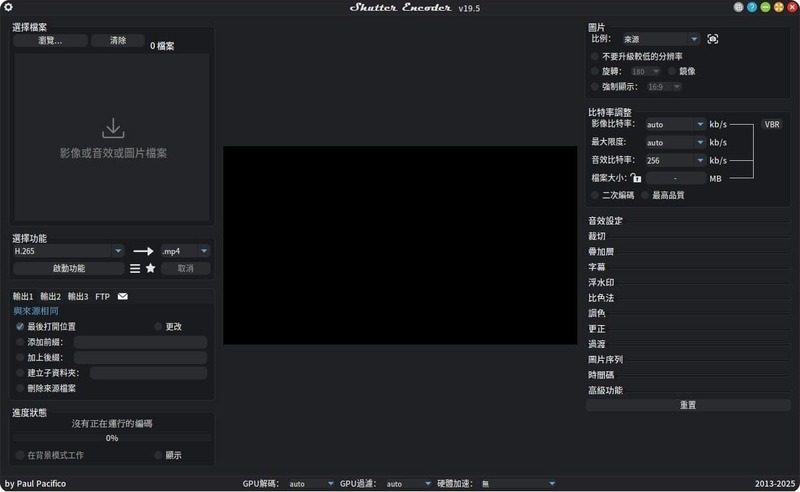Expand the 裁切 section
800x492 pixels.
click(x=597, y=236)
